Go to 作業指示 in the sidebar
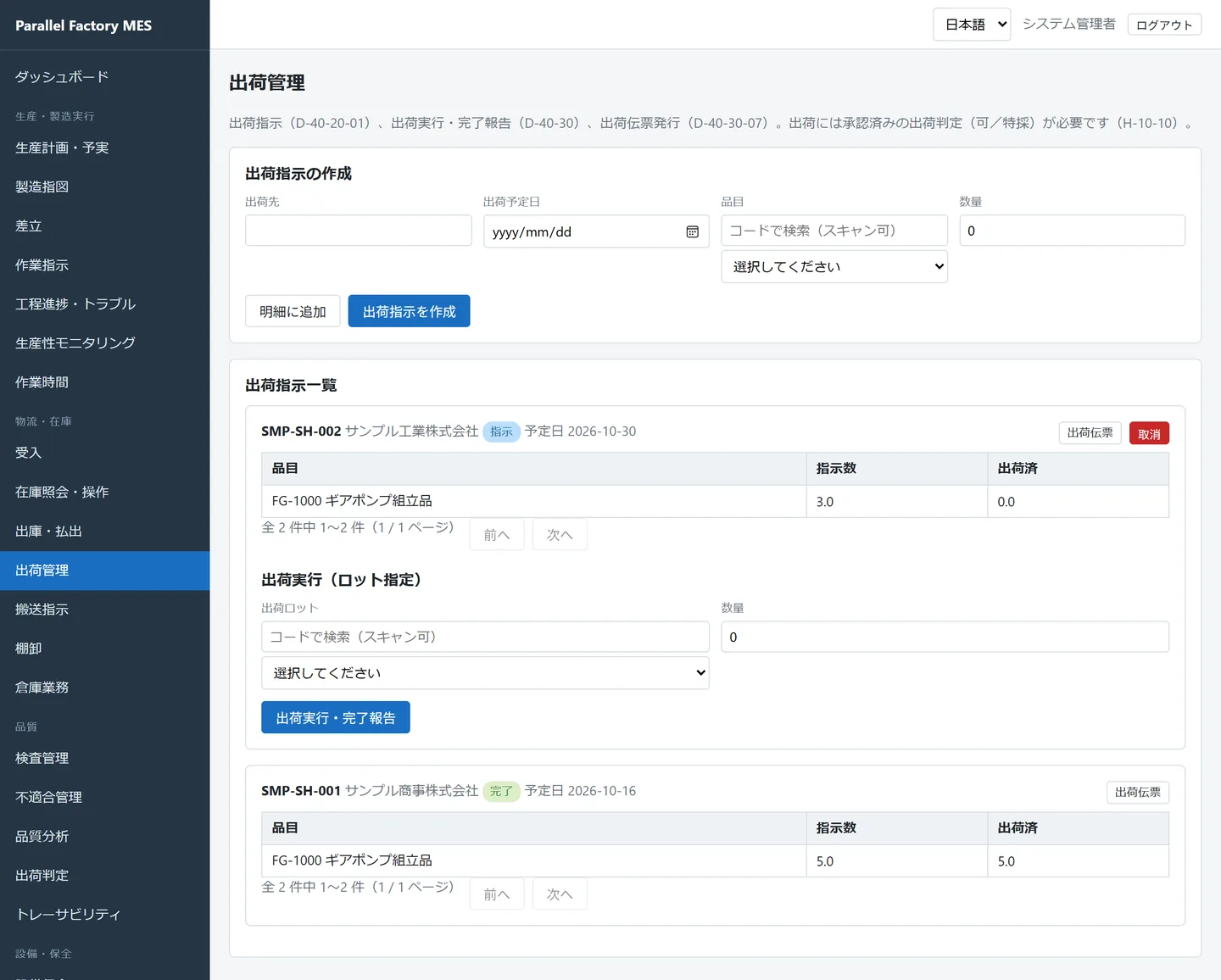 coord(105,264)
